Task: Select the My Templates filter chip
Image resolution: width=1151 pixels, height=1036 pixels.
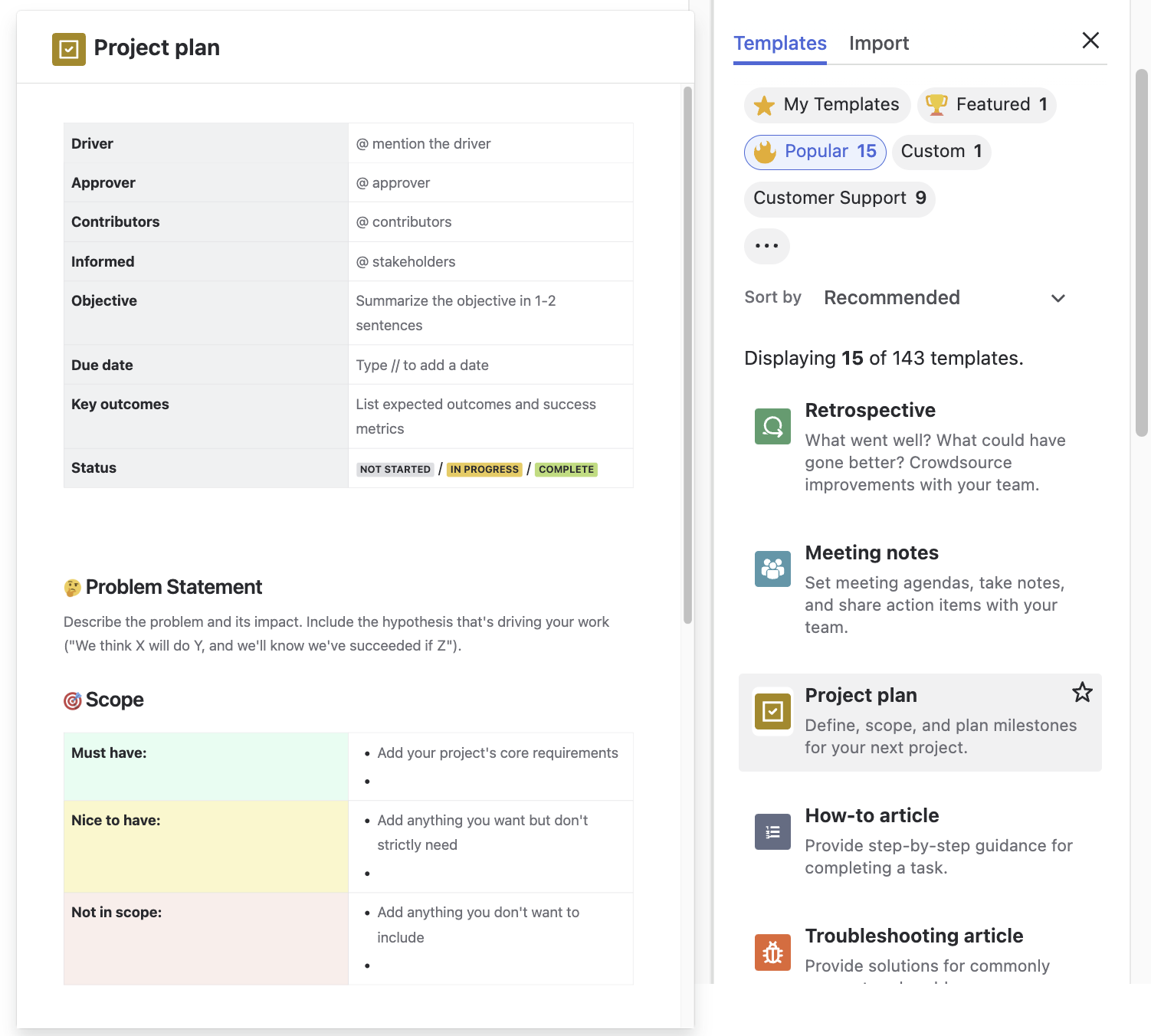Action: click(827, 105)
